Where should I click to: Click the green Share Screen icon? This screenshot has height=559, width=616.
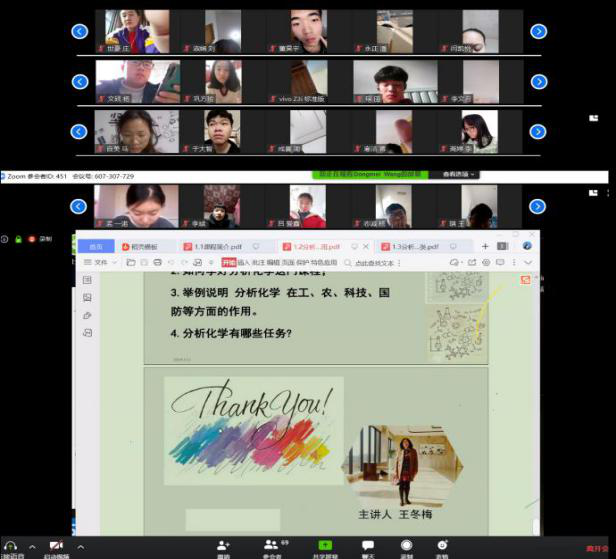pos(323,545)
